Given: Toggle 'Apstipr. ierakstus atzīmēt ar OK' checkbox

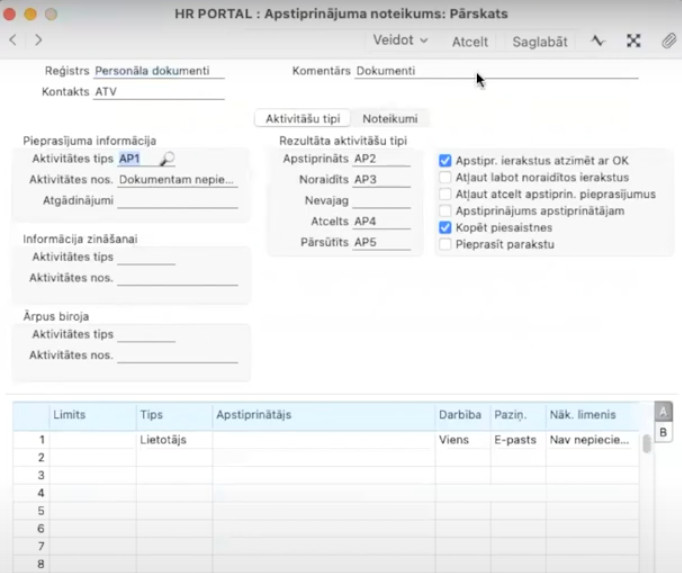Looking at the screenshot, I should 446,160.
